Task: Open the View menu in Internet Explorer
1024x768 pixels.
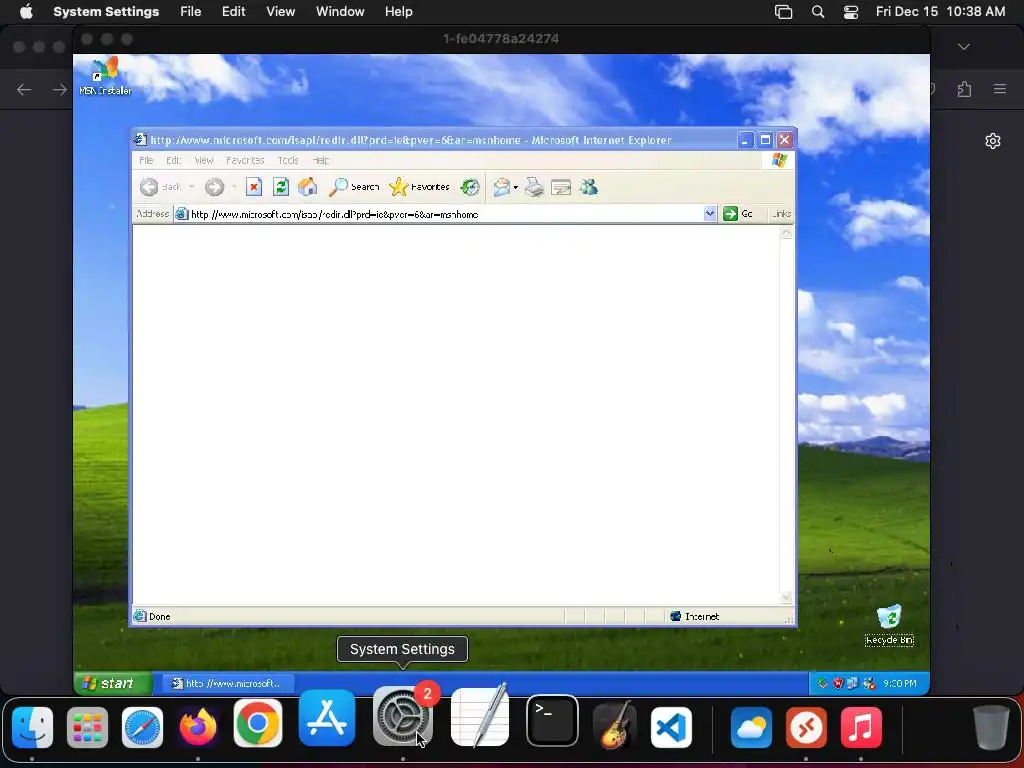Action: pos(204,160)
